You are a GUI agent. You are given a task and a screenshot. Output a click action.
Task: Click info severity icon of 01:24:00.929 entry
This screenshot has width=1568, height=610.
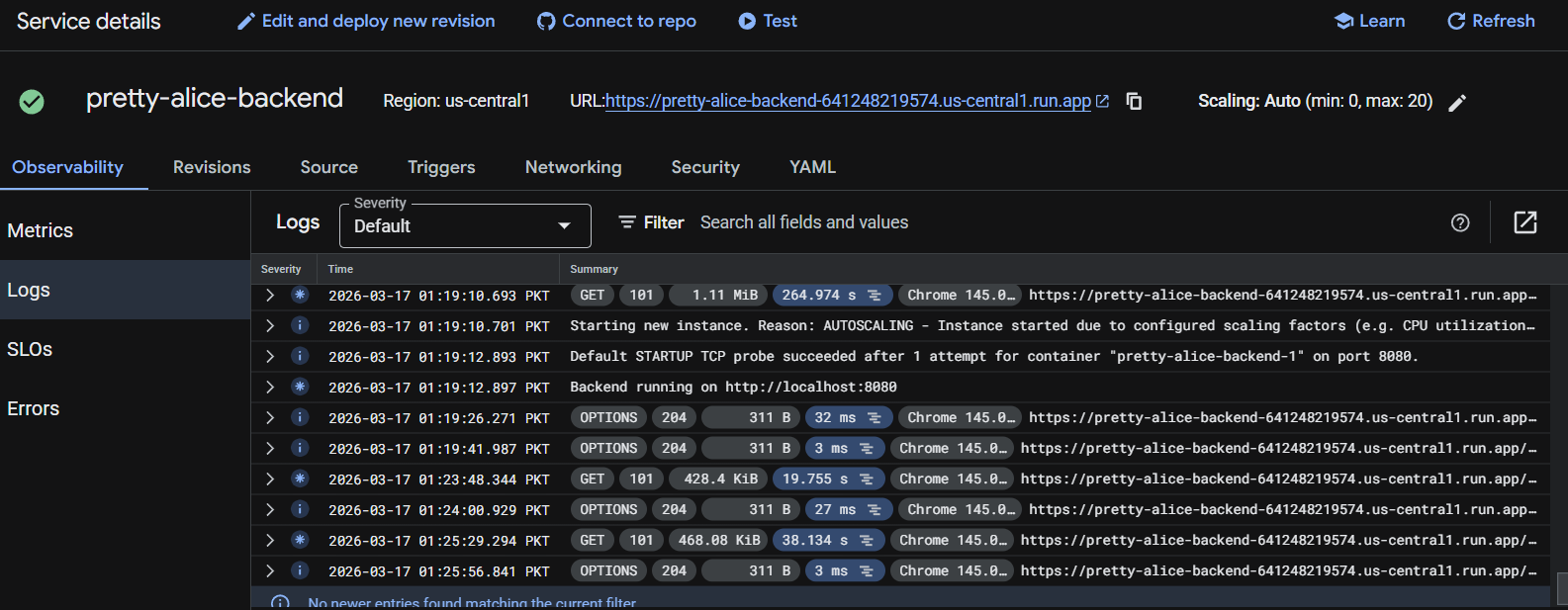tap(300, 509)
